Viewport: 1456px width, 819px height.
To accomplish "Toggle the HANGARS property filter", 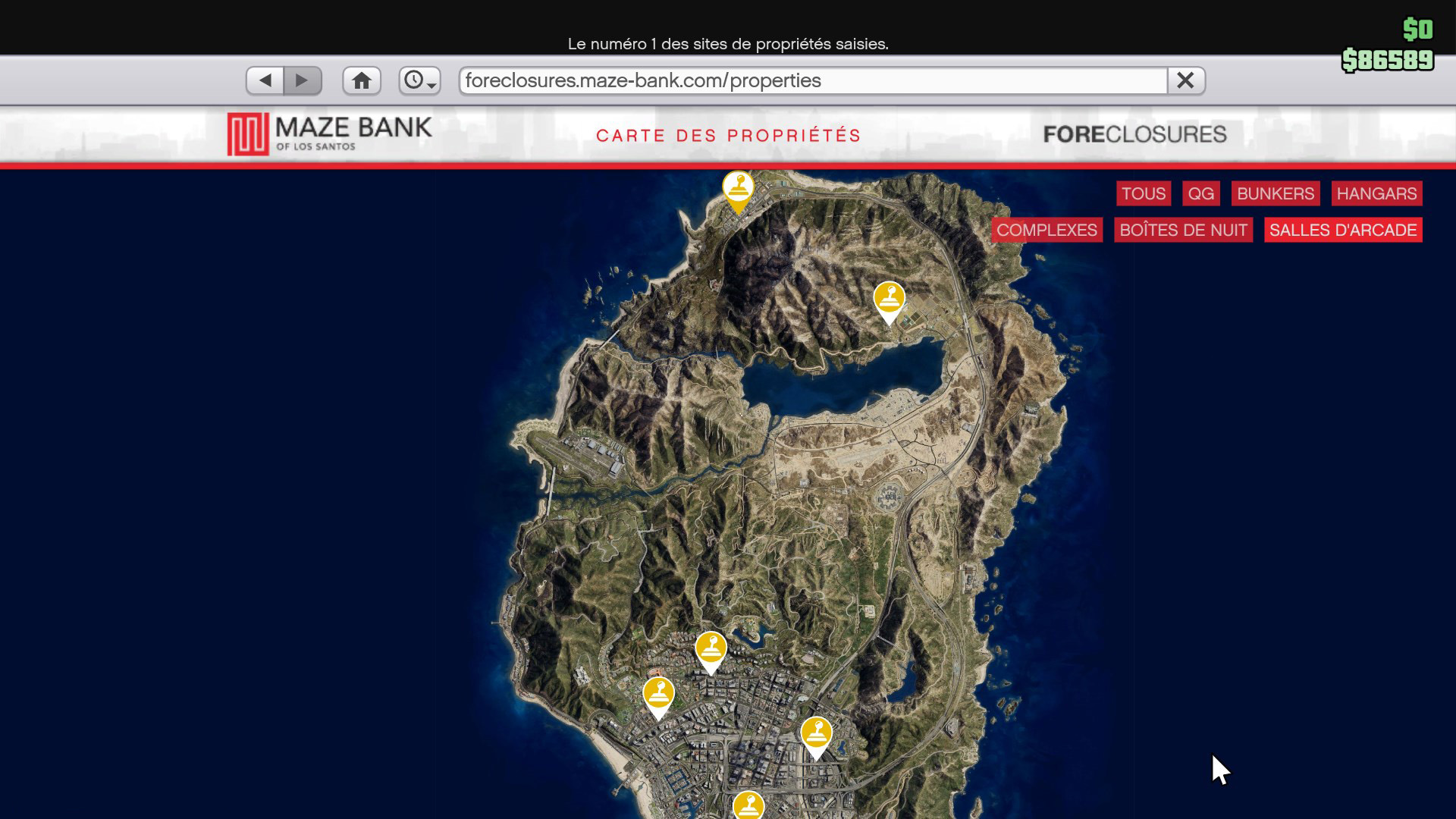I will (1377, 193).
